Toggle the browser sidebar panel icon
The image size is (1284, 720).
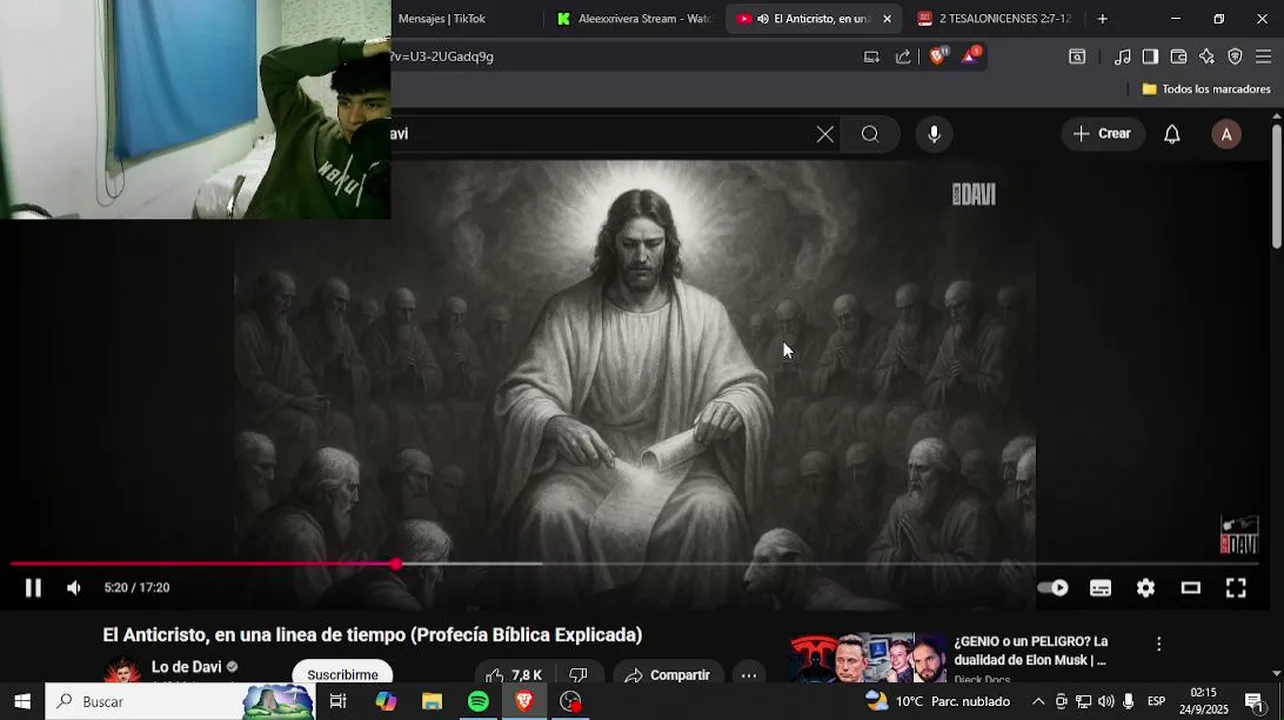click(x=1150, y=57)
